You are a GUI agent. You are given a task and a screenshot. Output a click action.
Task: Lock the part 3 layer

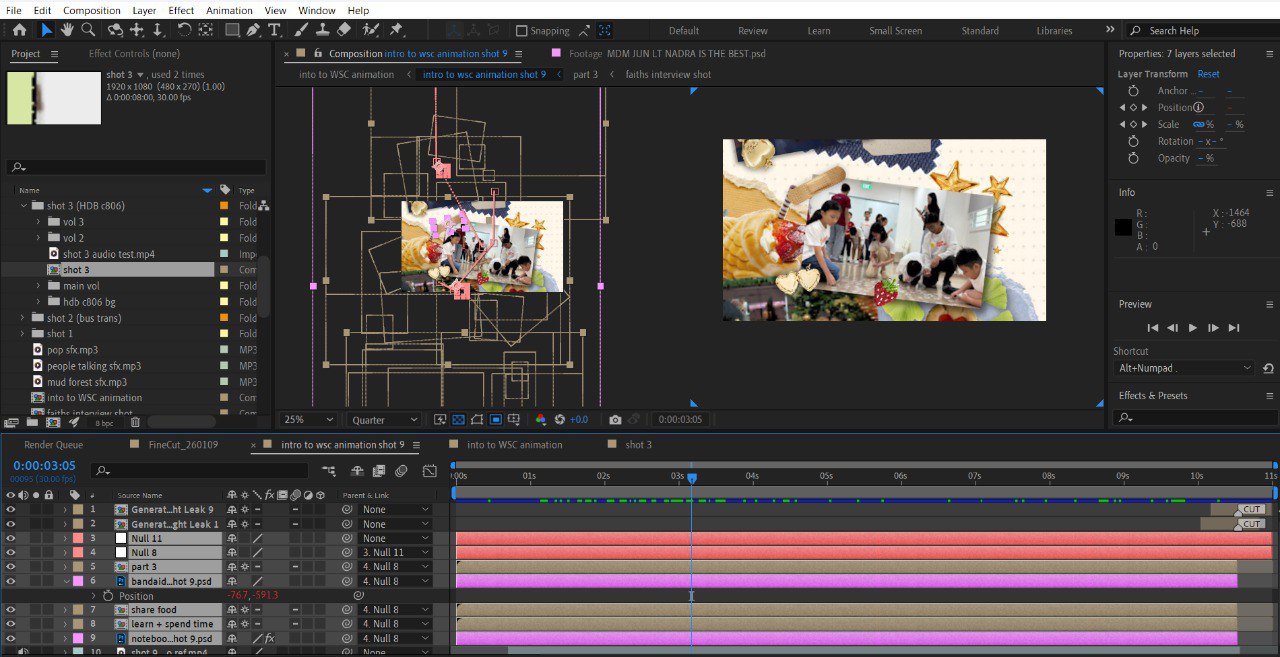point(48,566)
